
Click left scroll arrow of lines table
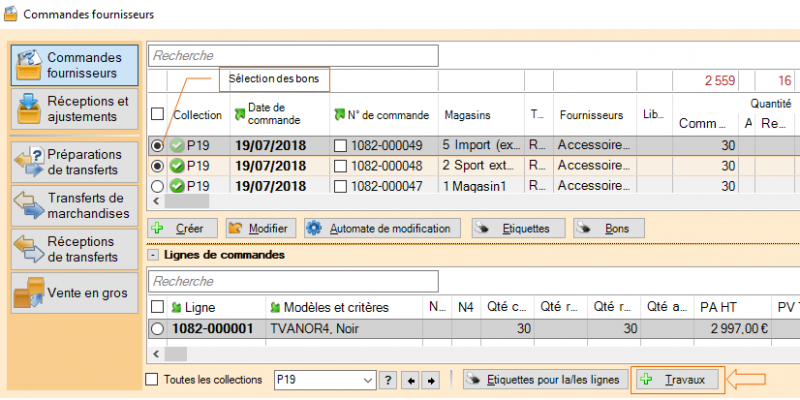(156, 354)
